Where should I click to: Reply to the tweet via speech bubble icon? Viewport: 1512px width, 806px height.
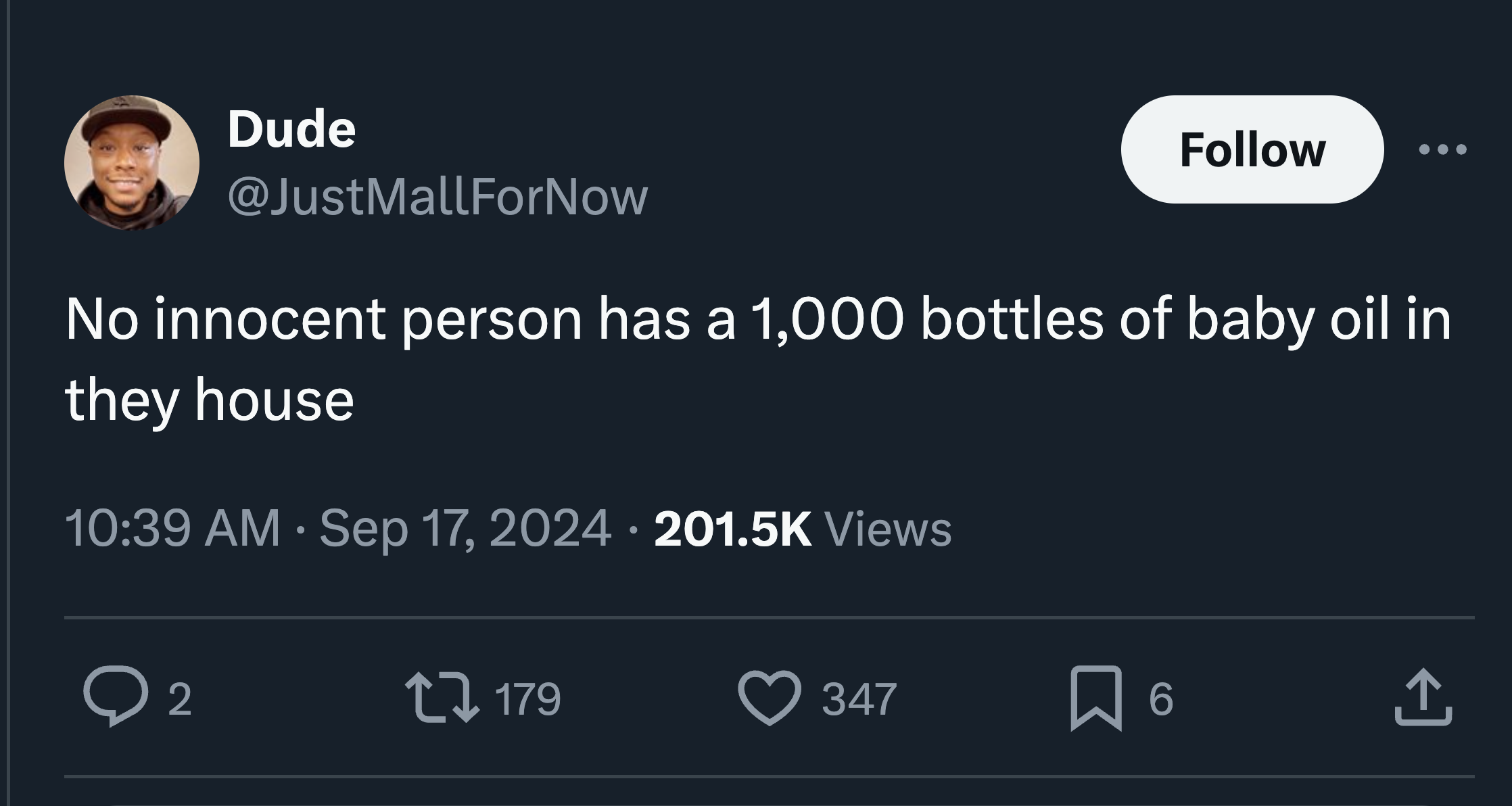pyautogui.click(x=114, y=698)
